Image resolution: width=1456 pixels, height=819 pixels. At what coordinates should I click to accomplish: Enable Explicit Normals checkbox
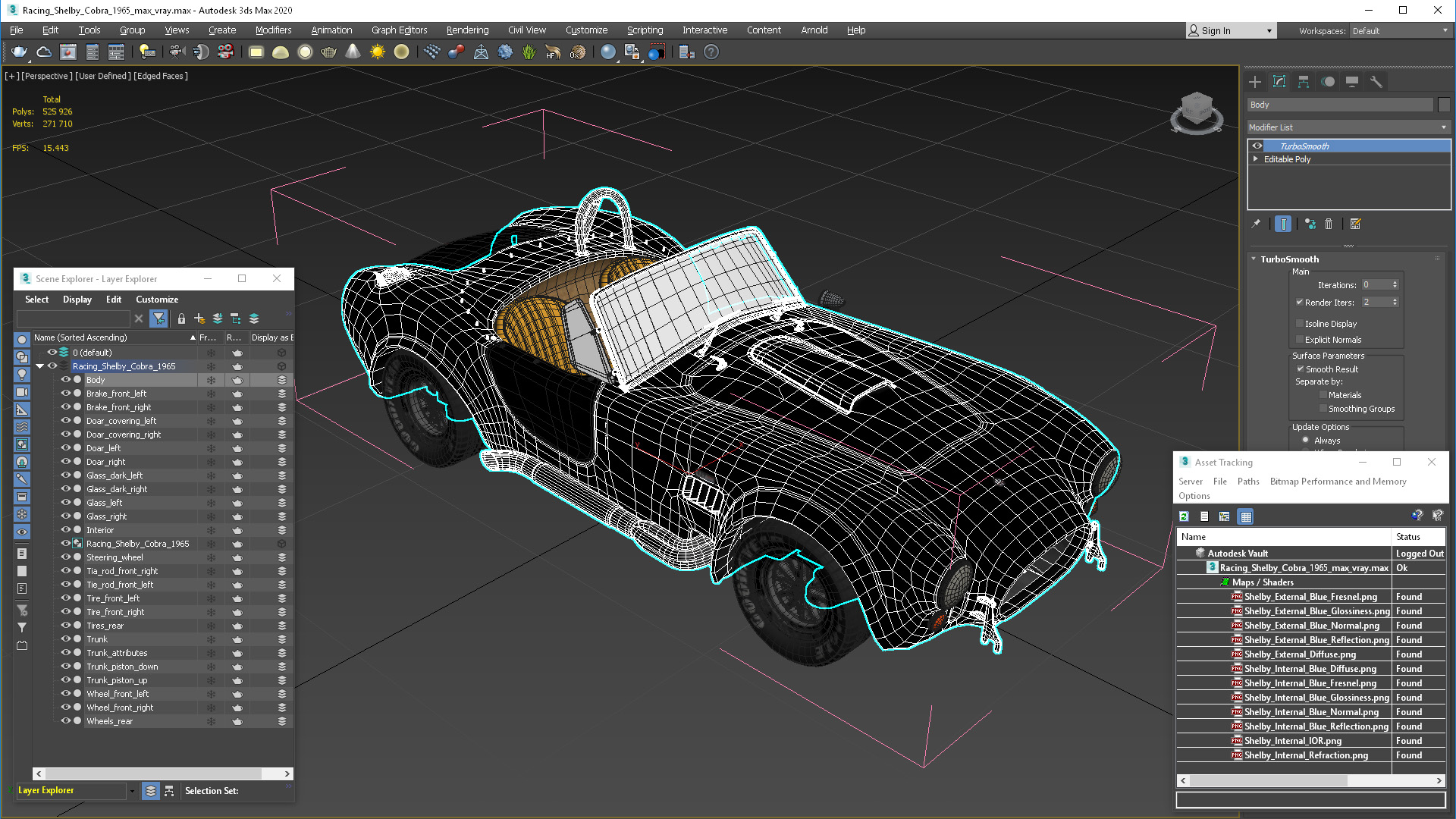tap(1300, 340)
